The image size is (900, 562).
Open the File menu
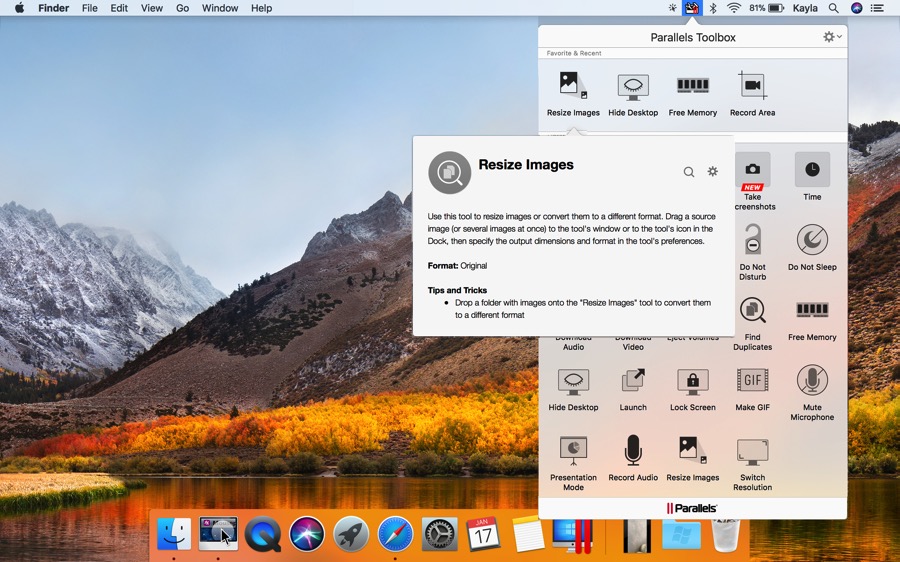[x=90, y=8]
